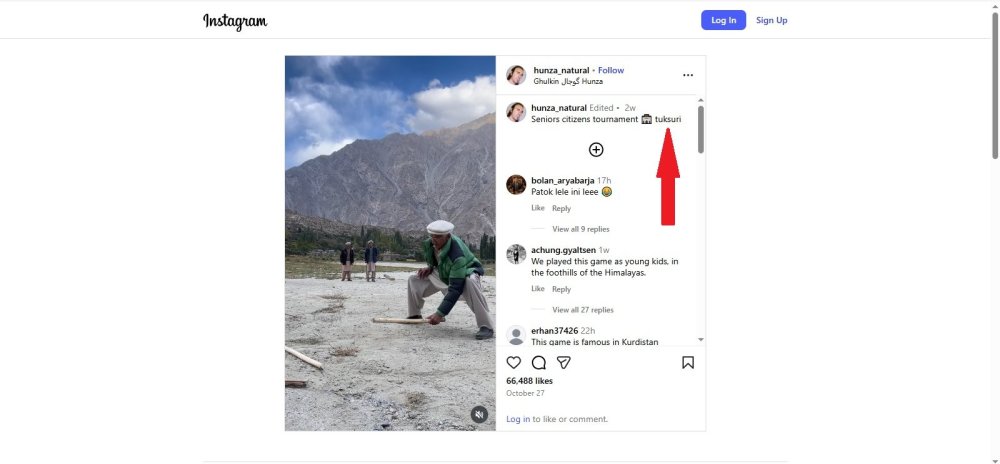The height and width of the screenshot is (464, 1000).
Task: Open comments with the speech bubble icon
Action: pyautogui.click(x=539, y=363)
